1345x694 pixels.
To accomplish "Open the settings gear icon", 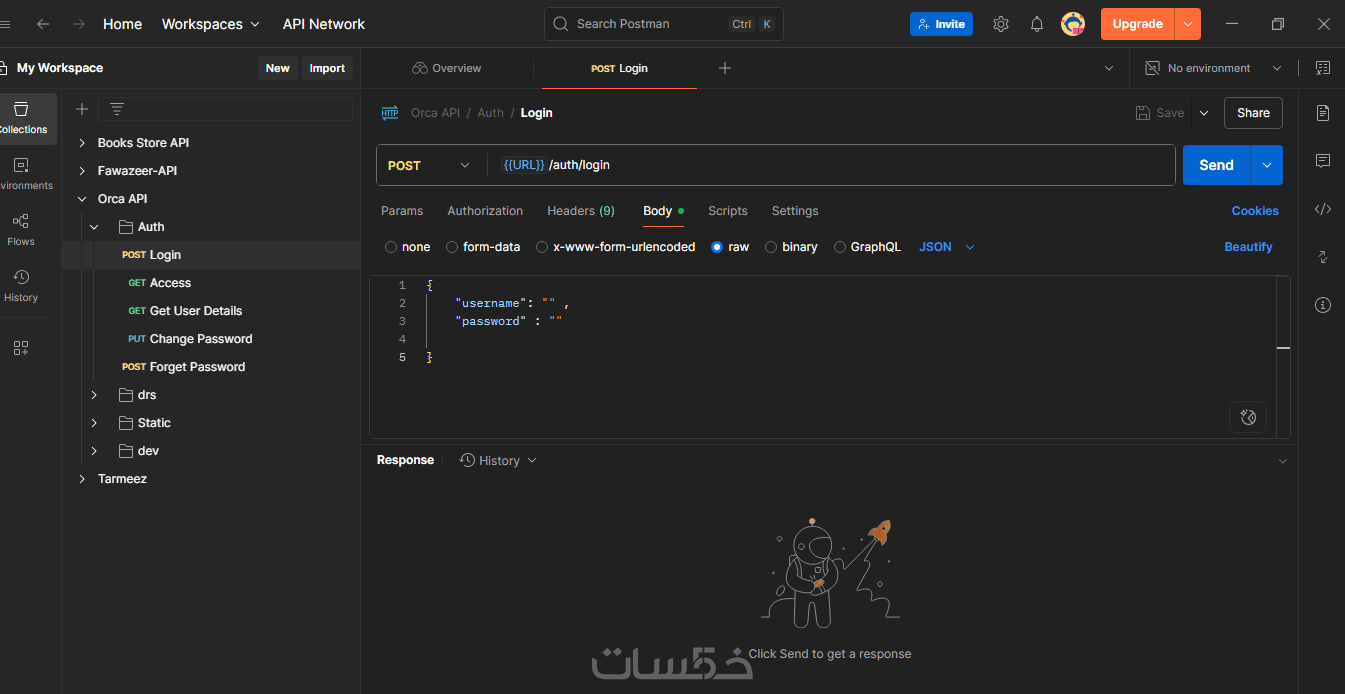I will tap(1001, 24).
